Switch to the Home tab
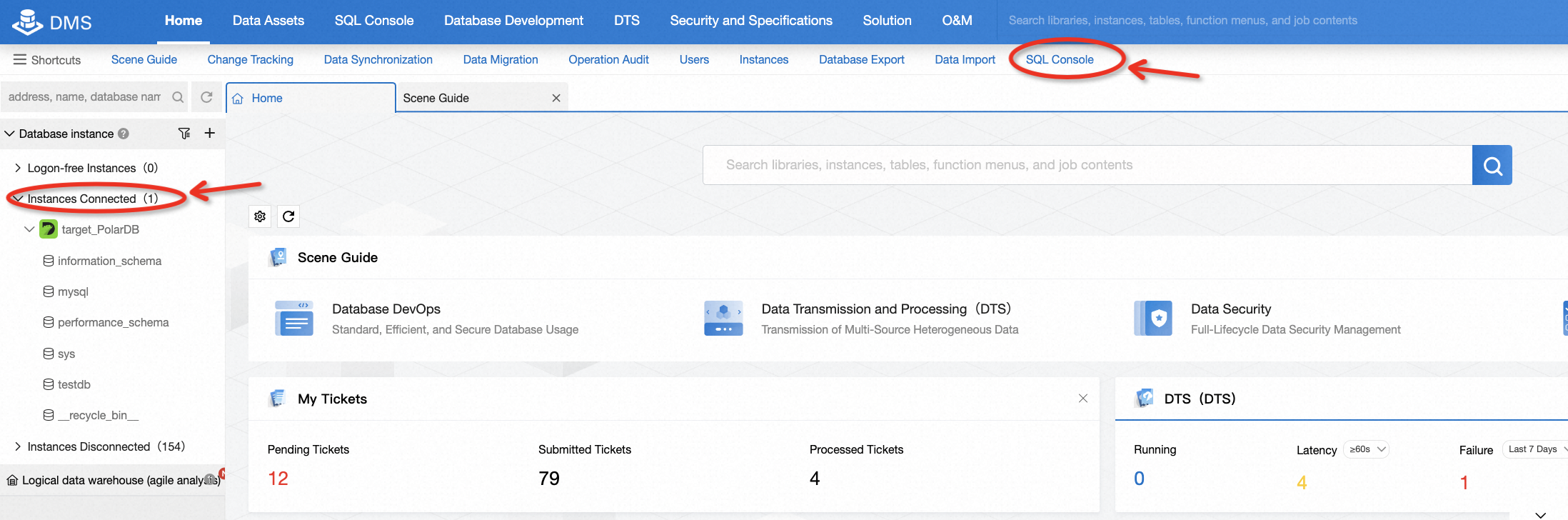Image resolution: width=1568 pixels, height=520 pixels. [x=311, y=98]
